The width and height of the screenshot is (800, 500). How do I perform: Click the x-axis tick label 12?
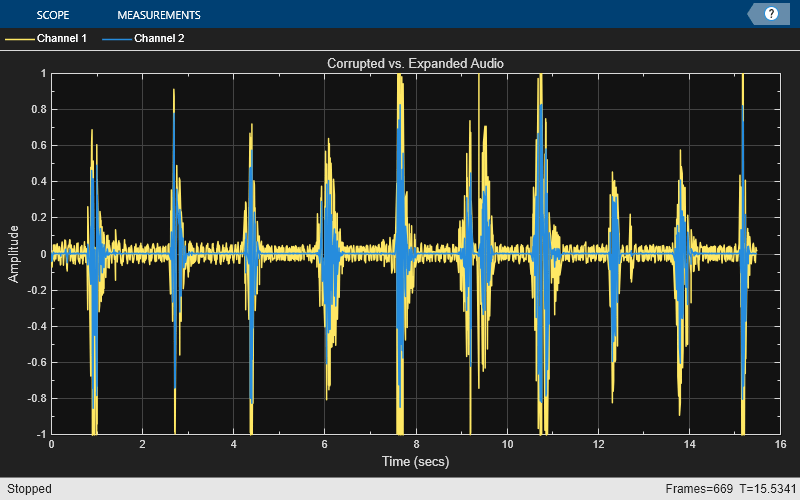coord(598,444)
